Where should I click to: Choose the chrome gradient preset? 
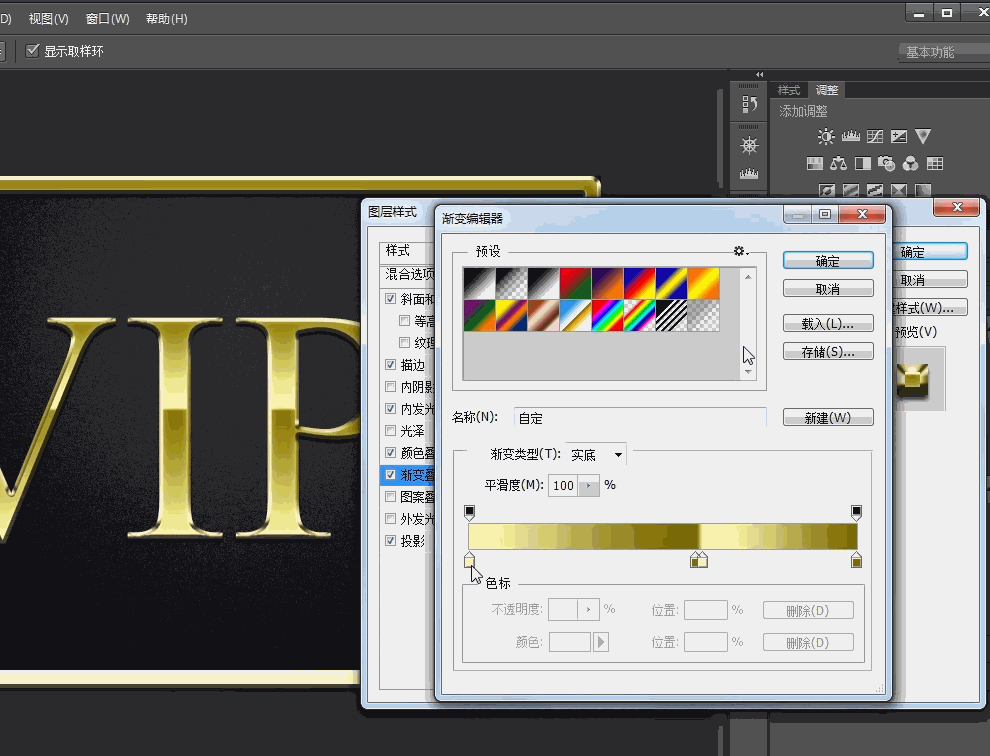[575, 315]
